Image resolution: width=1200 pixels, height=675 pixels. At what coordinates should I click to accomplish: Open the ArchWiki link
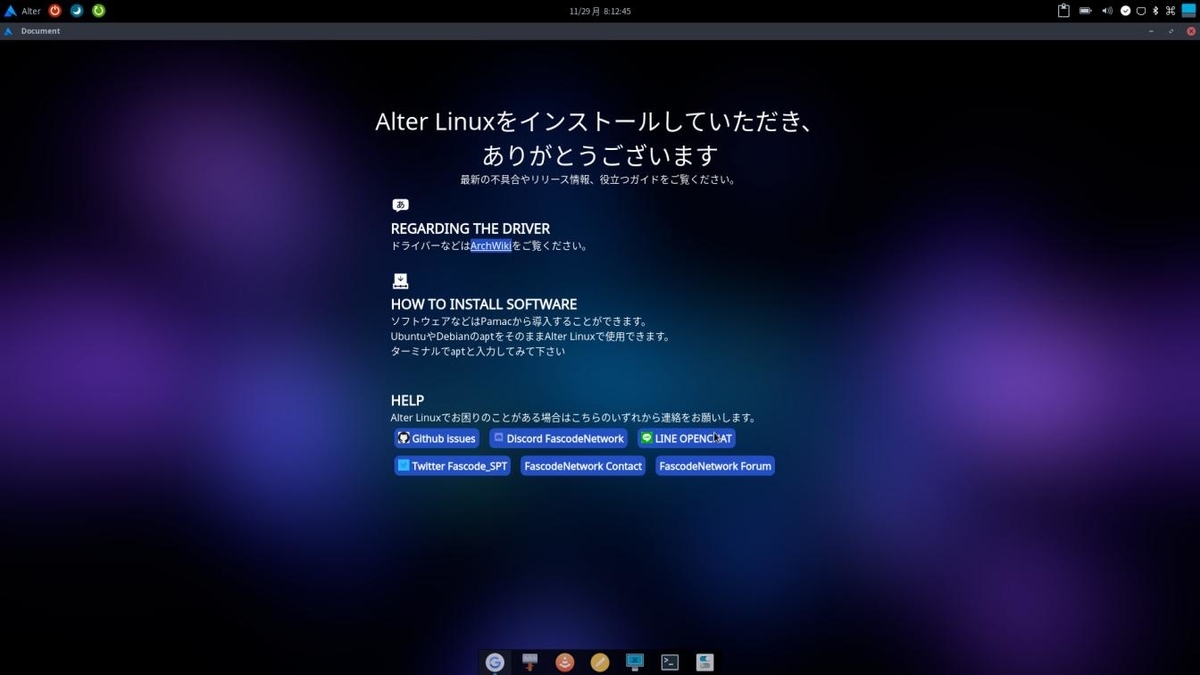pyautogui.click(x=491, y=246)
